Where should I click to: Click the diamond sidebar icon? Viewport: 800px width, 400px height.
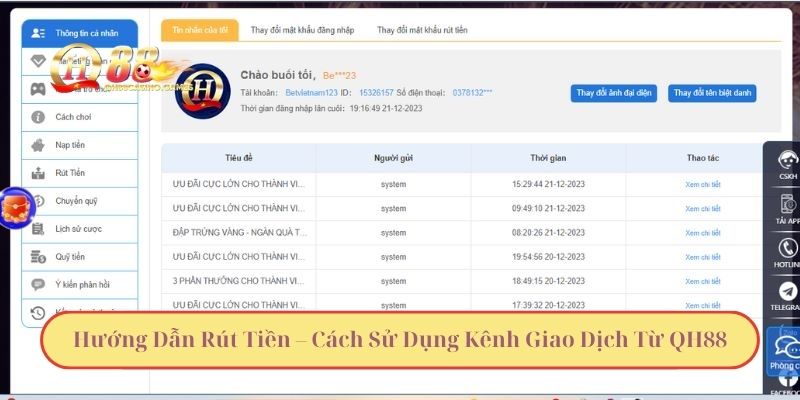38,61
